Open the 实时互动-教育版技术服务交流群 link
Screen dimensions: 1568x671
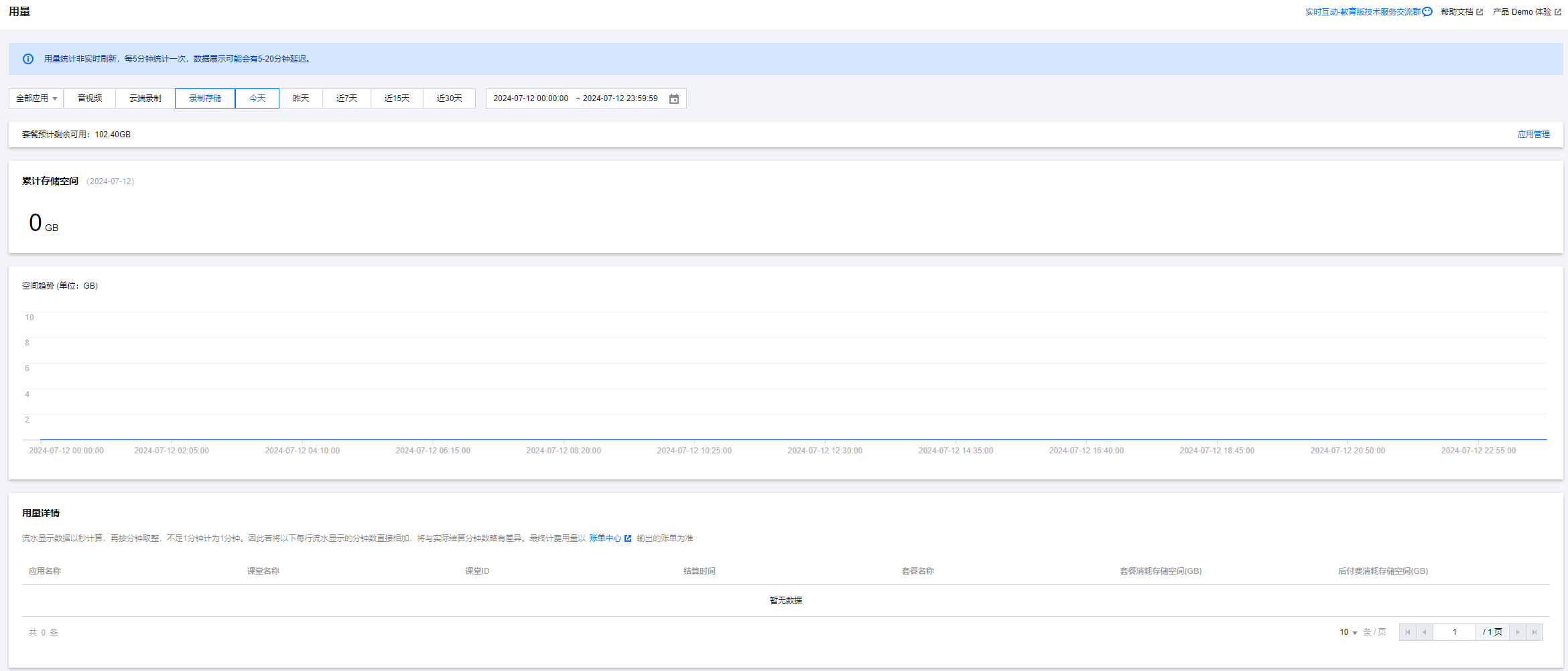click(1363, 12)
